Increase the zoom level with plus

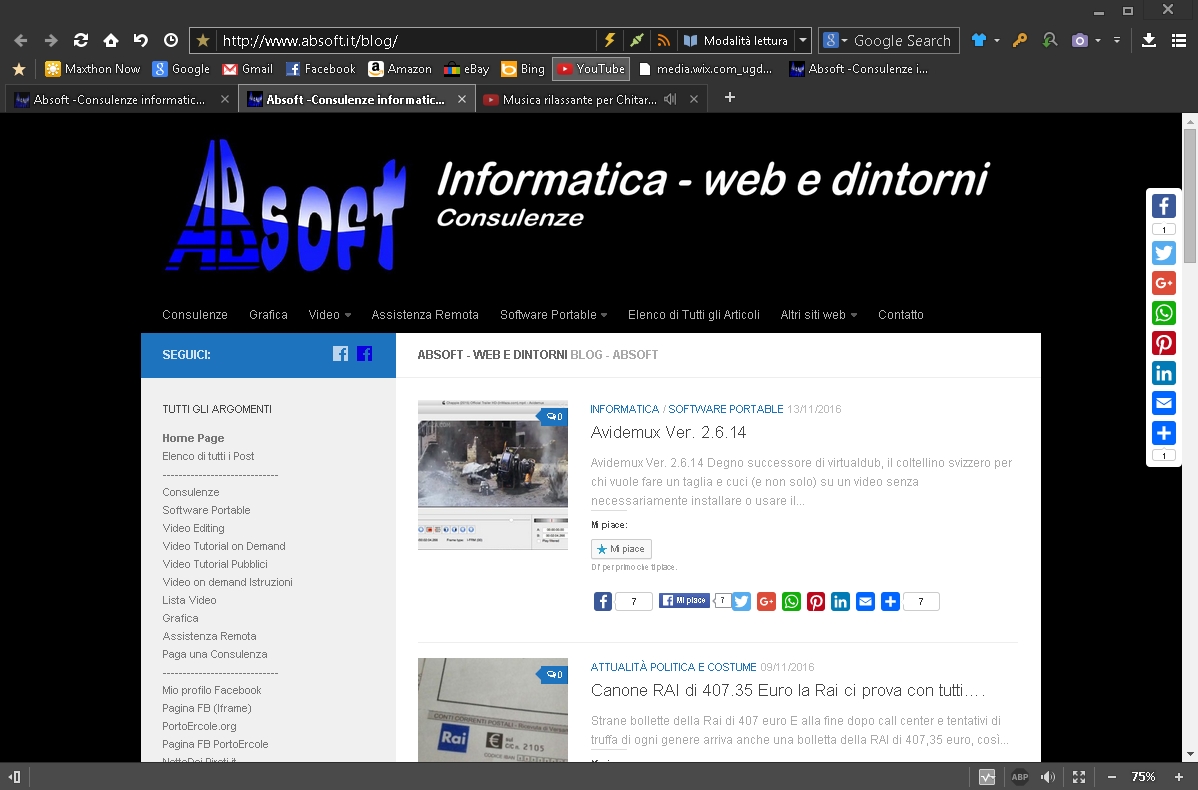[1179, 777]
